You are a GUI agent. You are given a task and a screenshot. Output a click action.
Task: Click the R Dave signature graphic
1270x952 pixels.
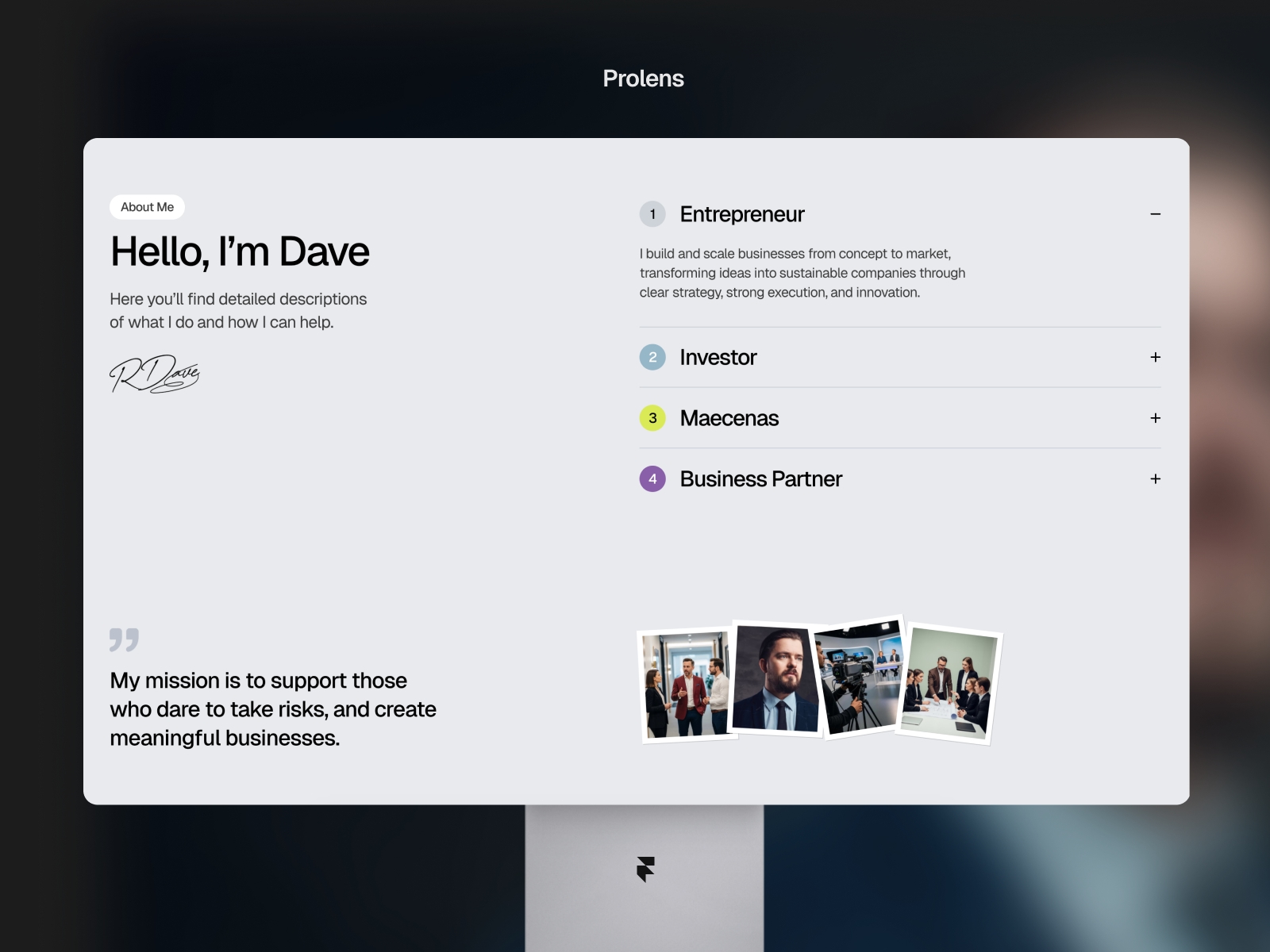(x=155, y=371)
